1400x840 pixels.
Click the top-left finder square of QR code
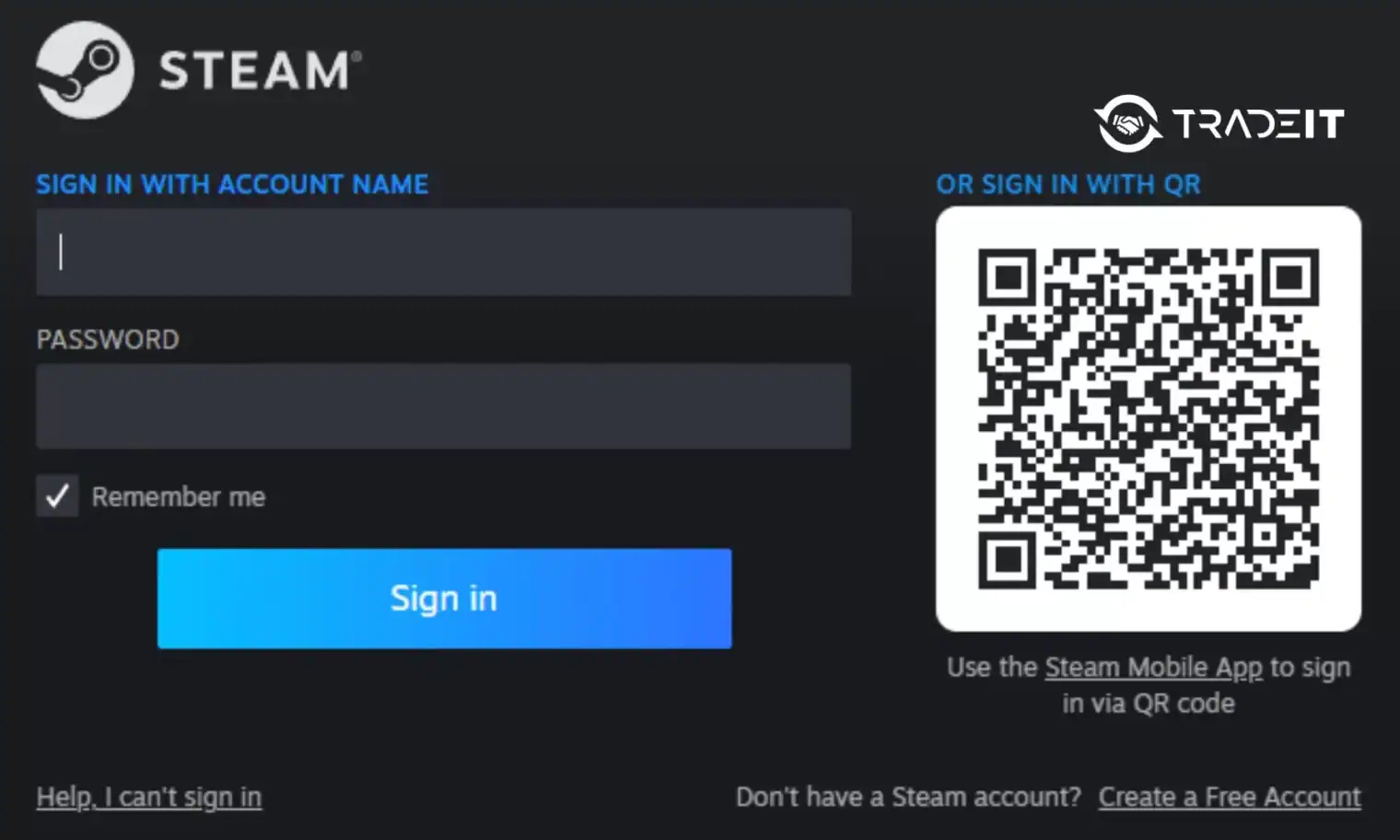point(1008,277)
